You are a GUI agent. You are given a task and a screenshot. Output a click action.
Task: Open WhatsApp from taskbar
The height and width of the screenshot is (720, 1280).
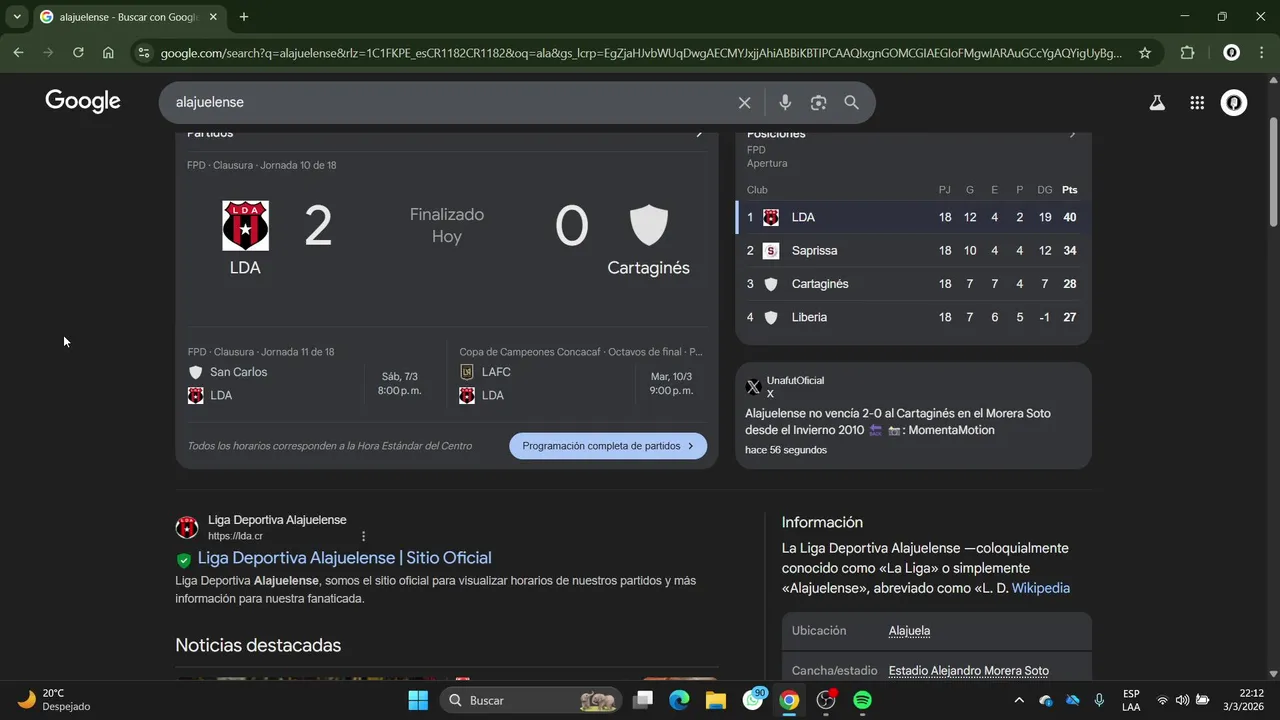753,700
